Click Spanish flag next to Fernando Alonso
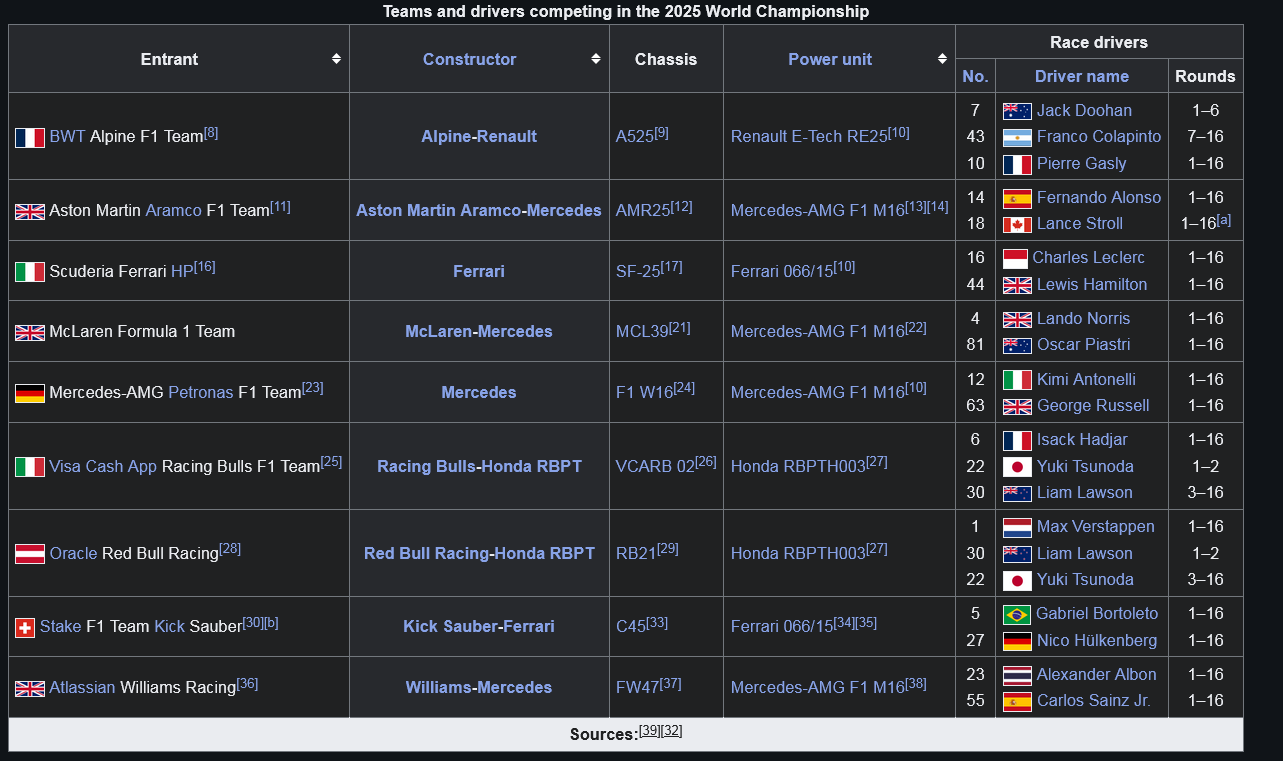The image size is (1283, 761). 1017,198
